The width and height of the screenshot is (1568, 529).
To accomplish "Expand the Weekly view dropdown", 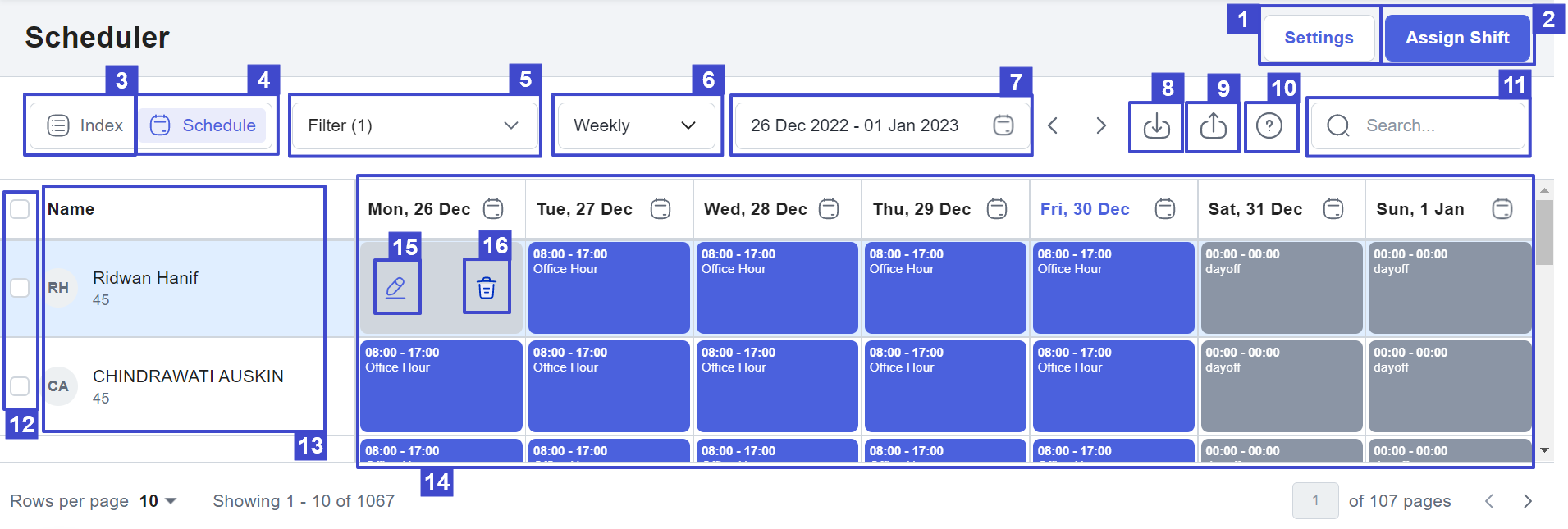I will (636, 125).
